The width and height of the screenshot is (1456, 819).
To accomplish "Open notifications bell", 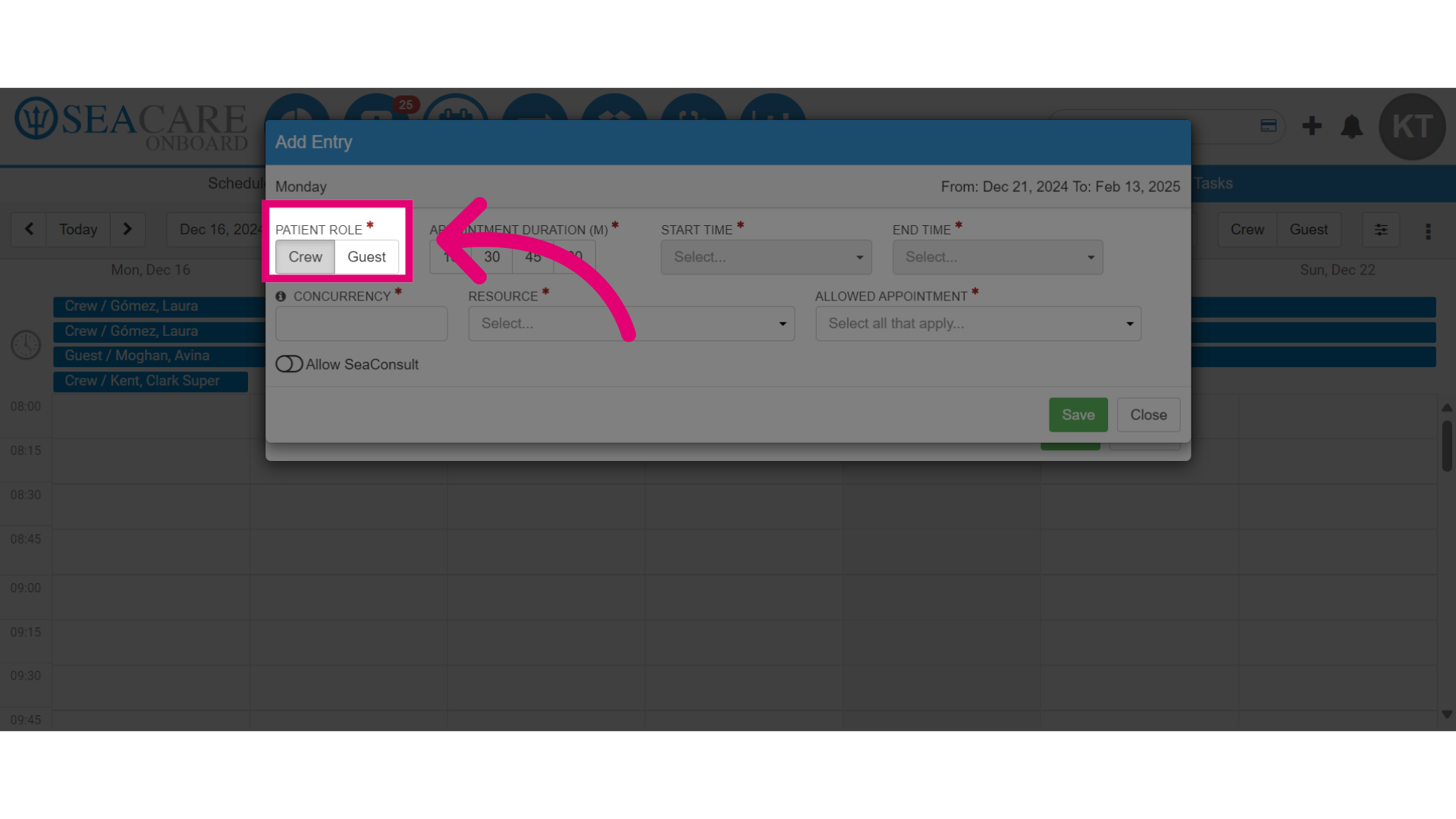I will click(x=1351, y=126).
